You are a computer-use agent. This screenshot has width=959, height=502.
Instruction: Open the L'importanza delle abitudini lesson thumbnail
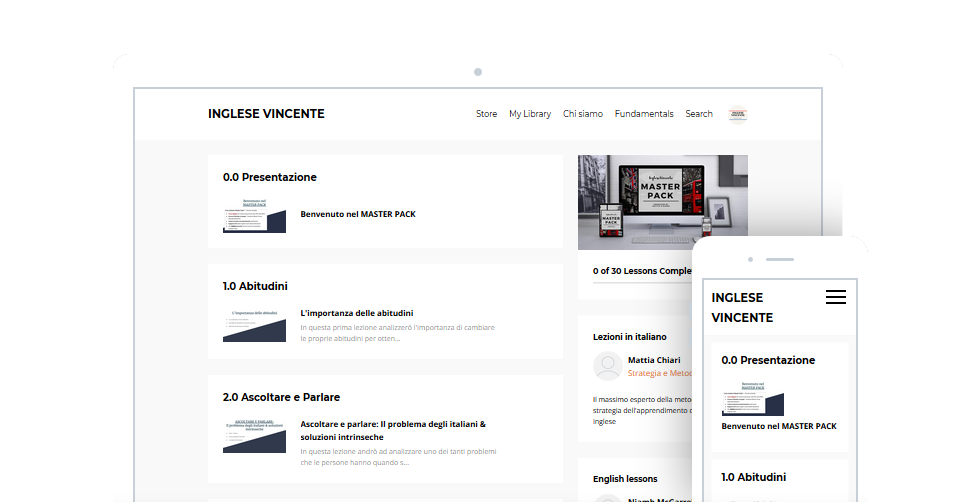(254, 325)
